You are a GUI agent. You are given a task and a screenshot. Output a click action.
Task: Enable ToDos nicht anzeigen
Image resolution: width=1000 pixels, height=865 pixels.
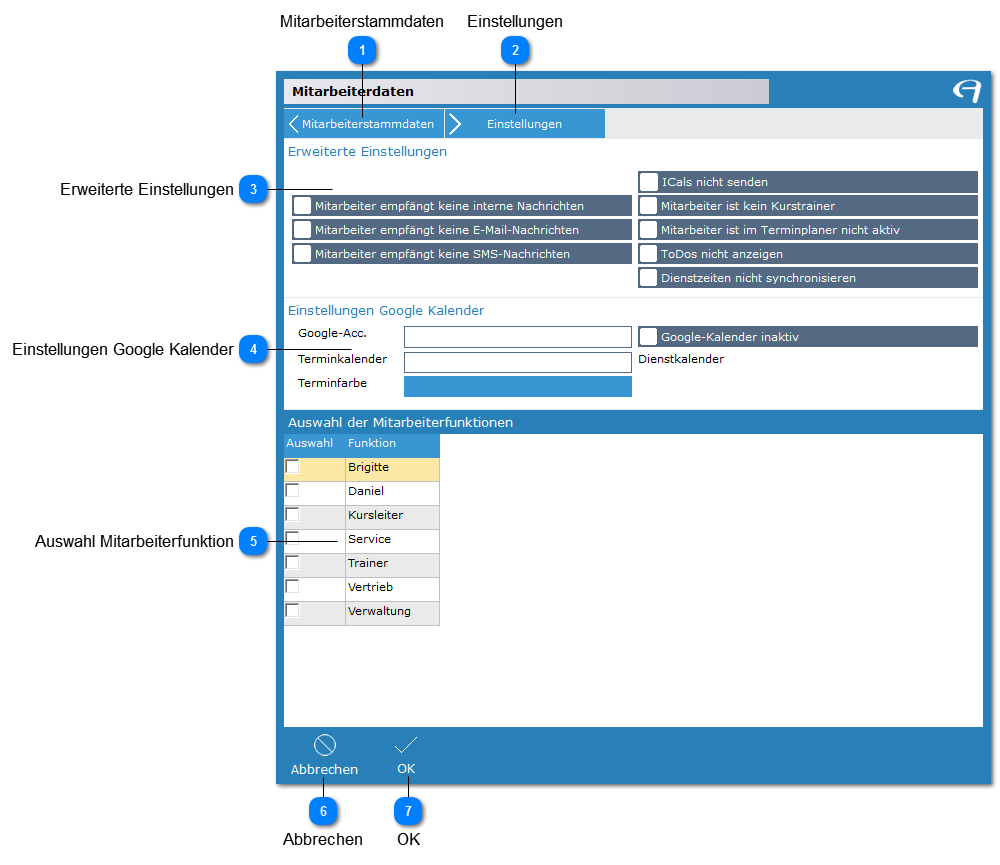[649, 254]
